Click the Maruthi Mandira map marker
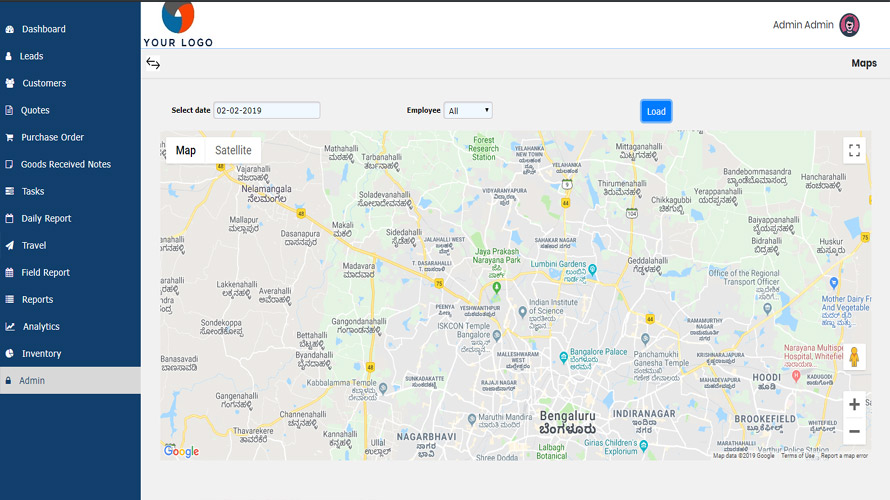The width and height of the screenshot is (890, 500). coord(472,419)
